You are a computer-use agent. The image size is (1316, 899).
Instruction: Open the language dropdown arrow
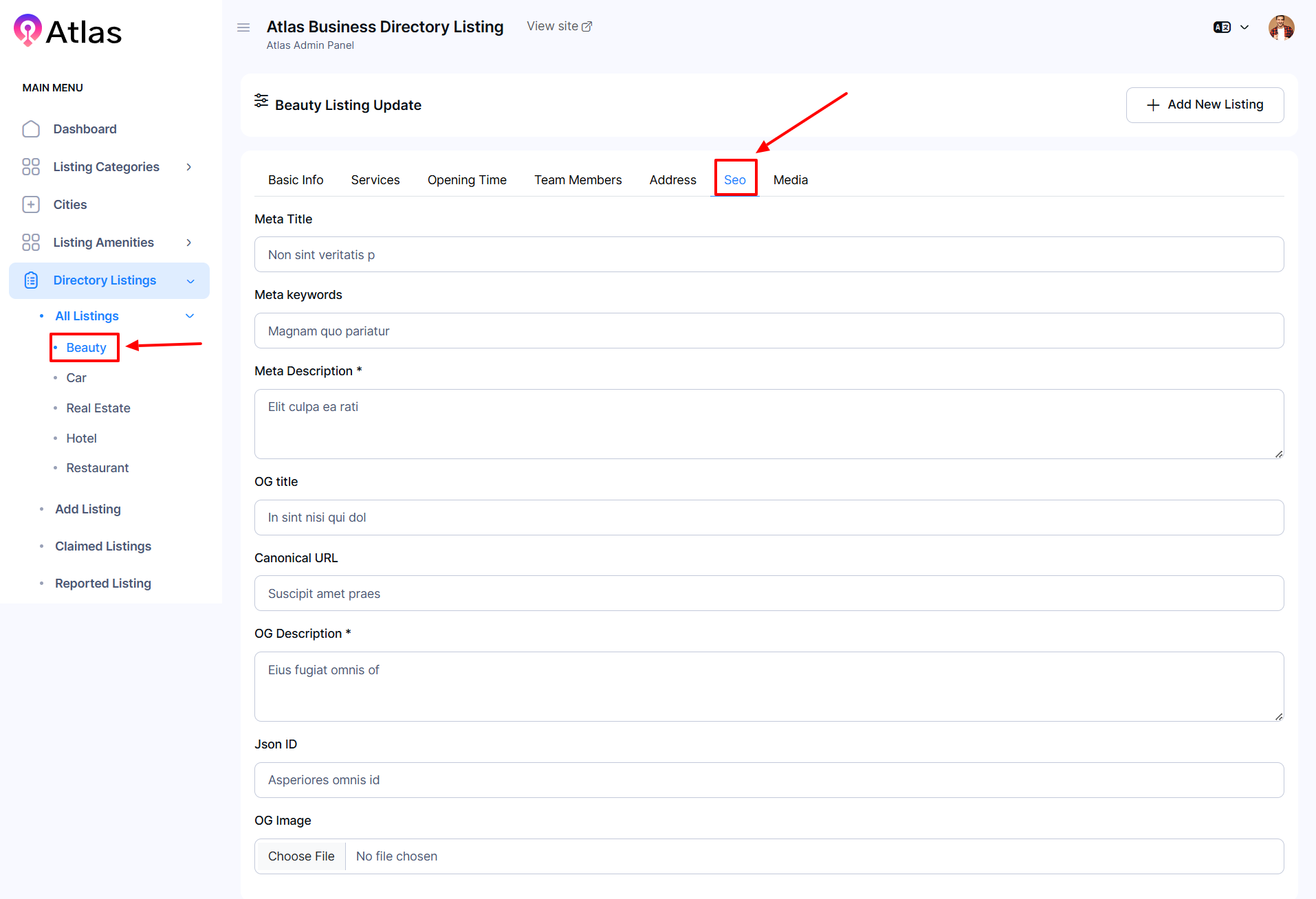click(1244, 27)
